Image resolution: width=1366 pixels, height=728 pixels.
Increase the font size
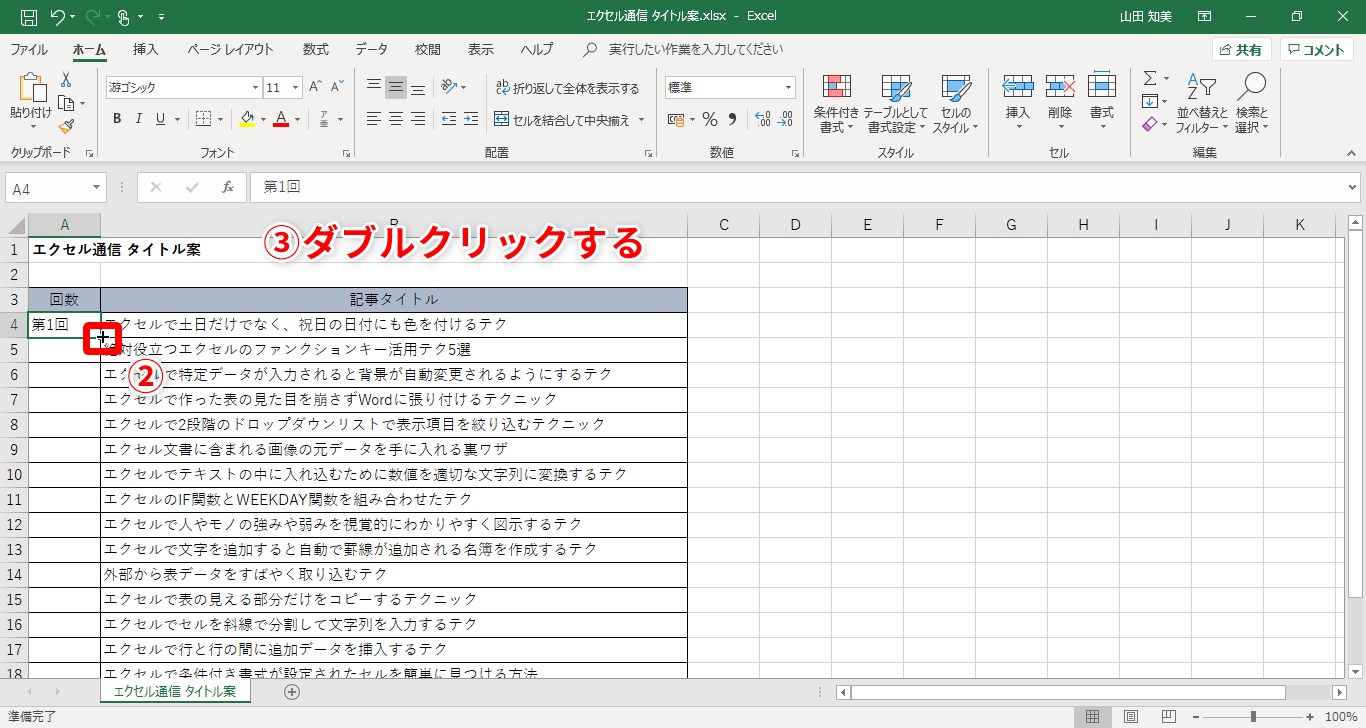click(x=315, y=88)
